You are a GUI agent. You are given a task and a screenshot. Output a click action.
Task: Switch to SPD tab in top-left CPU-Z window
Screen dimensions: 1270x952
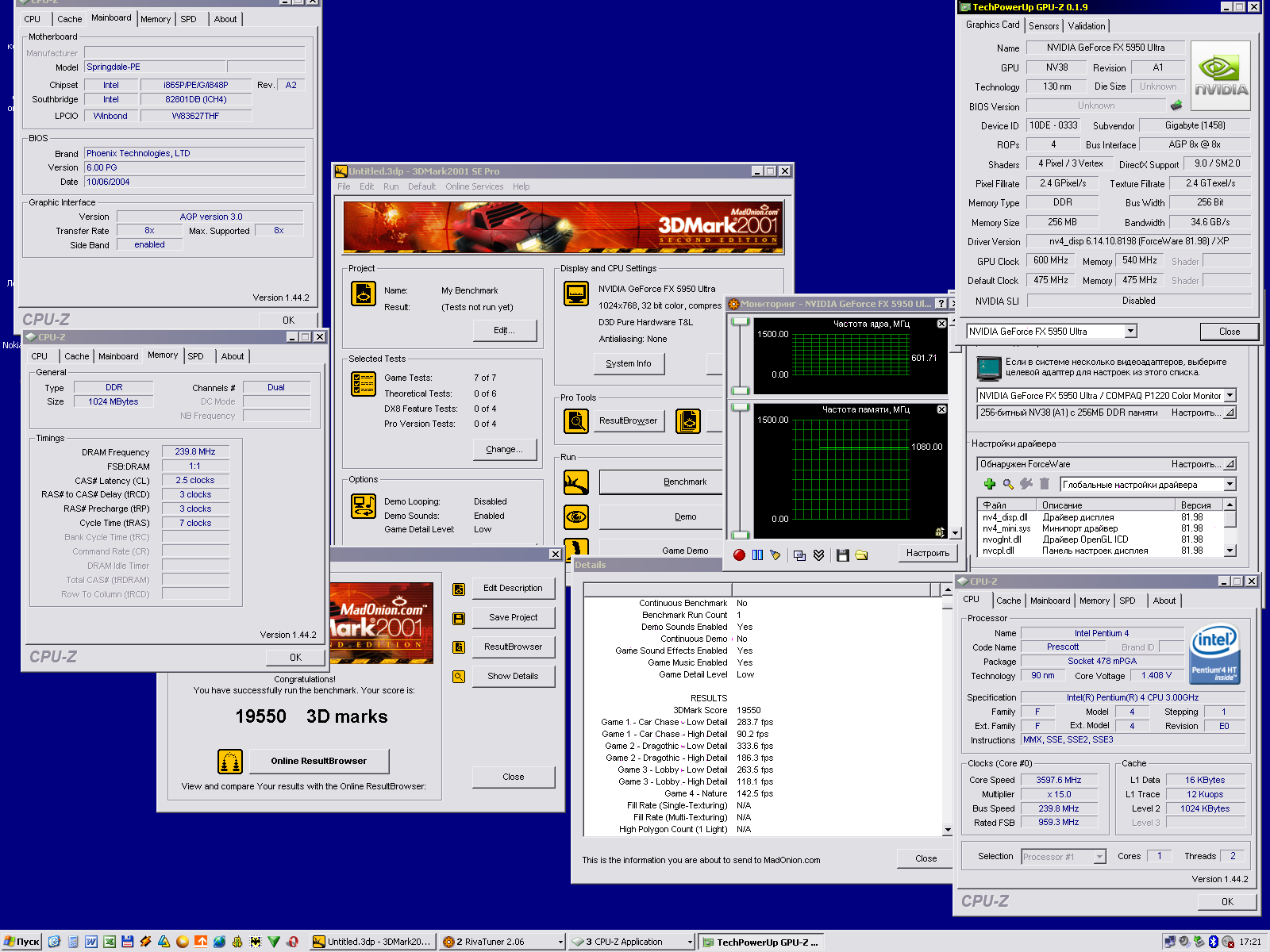point(188,19)
